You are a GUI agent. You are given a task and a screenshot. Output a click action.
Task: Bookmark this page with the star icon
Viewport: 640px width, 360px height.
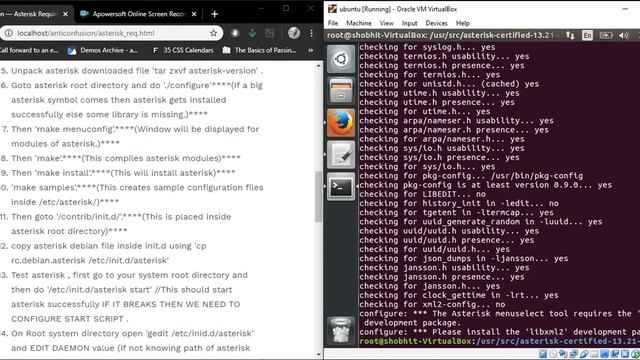(213, 33)
